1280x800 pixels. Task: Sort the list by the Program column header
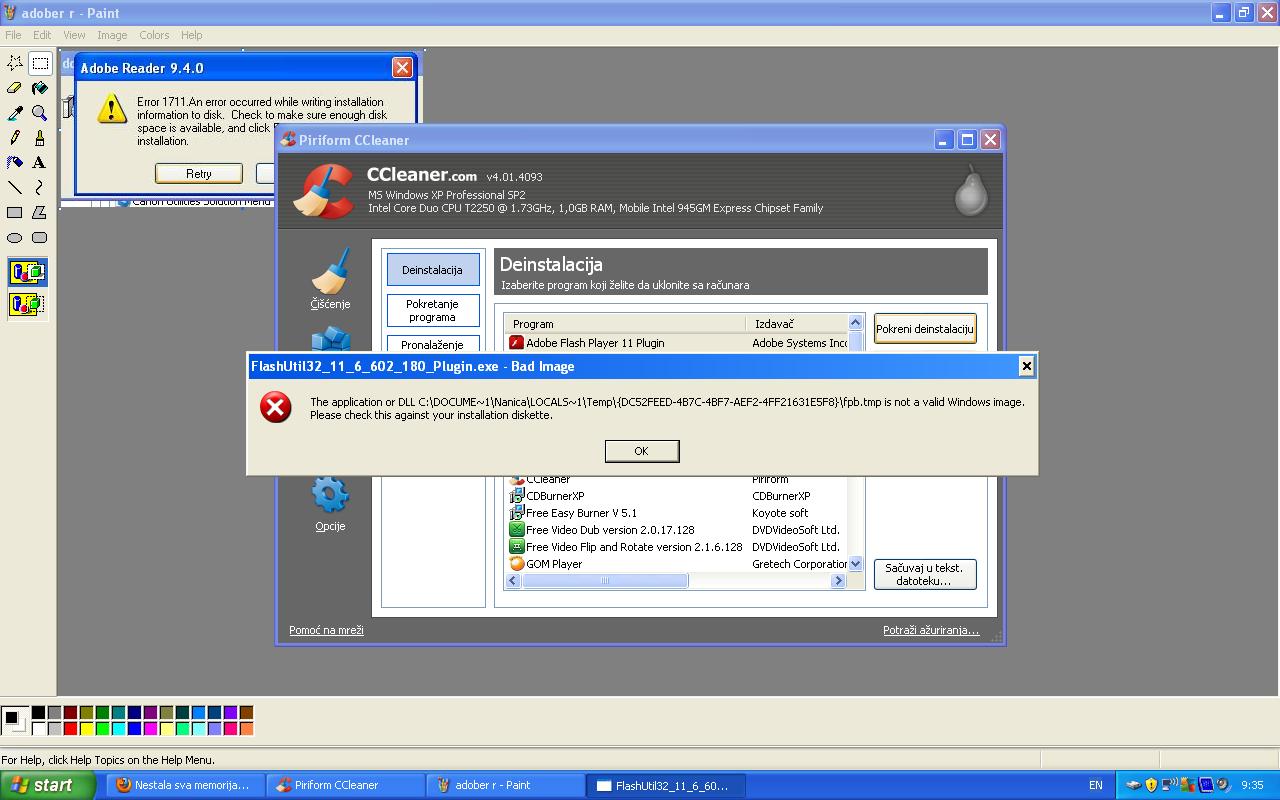627,324
